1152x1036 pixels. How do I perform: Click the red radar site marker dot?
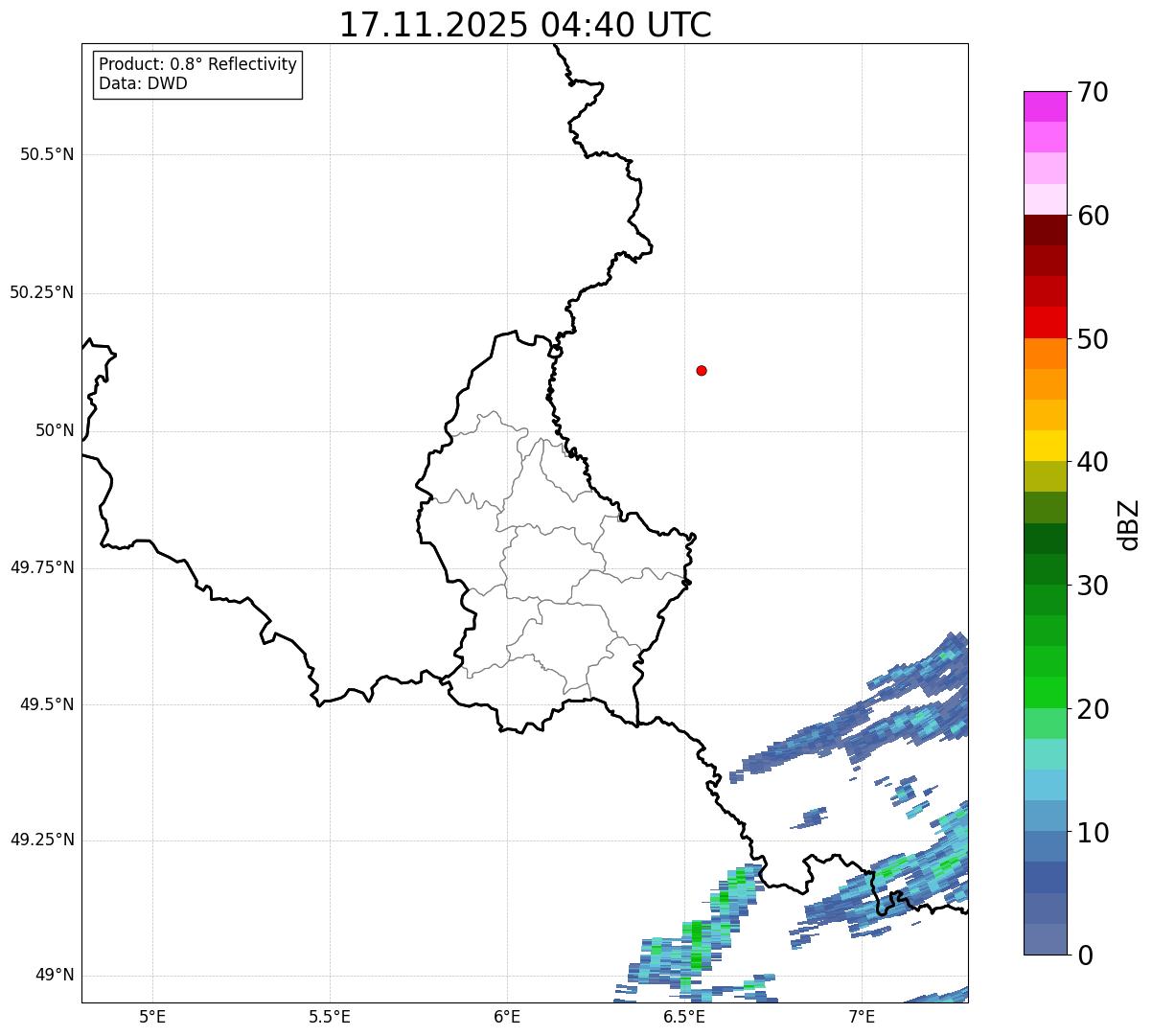[x=702, y=370]
